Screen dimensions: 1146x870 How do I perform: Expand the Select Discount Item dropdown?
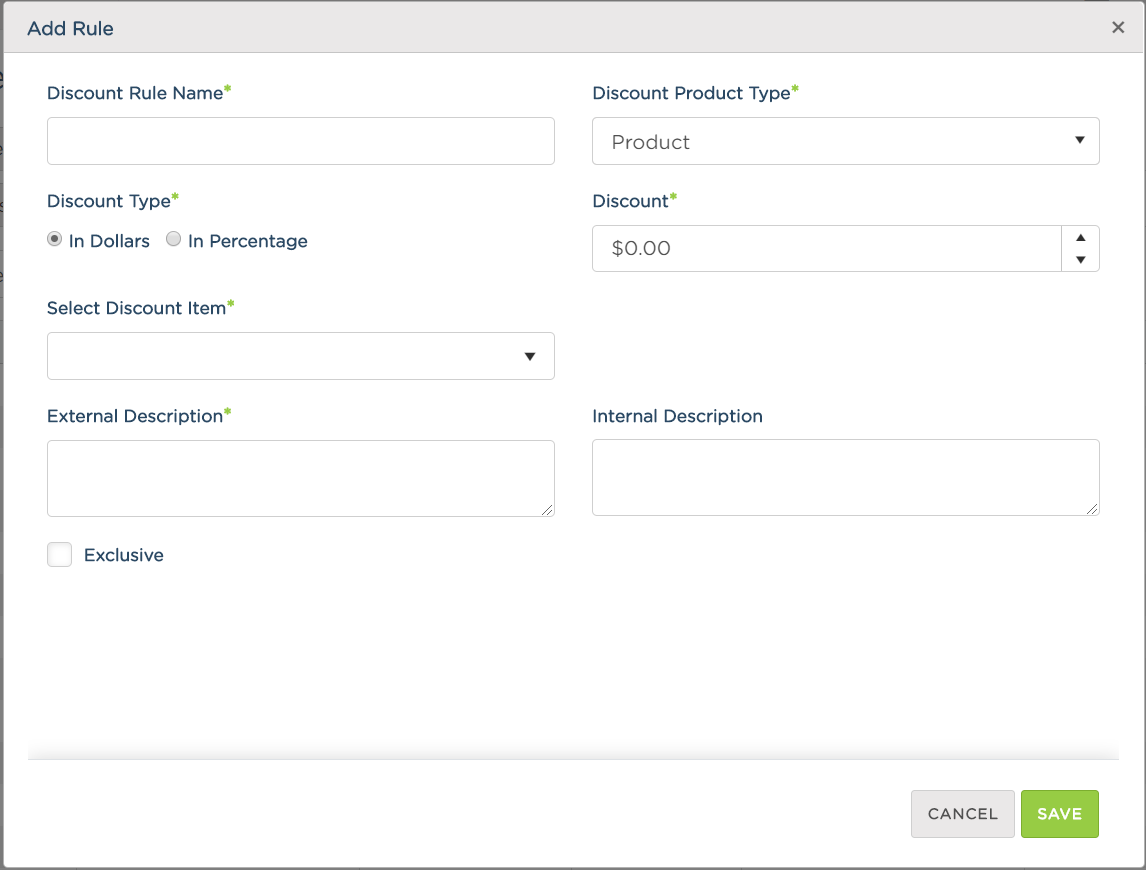pyautogui.click(x=300, y=356)
